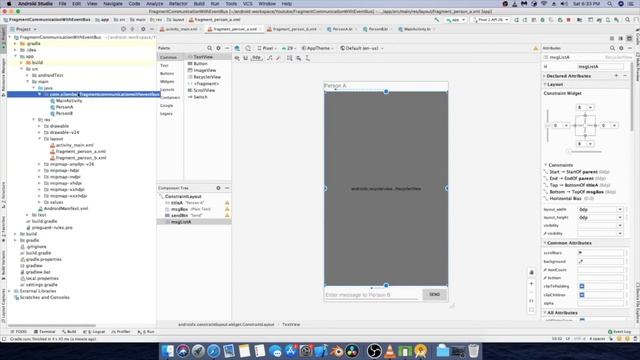640x360 pixels.
Task: Select RecyclerView in the Palette
Action: [207, 77]
